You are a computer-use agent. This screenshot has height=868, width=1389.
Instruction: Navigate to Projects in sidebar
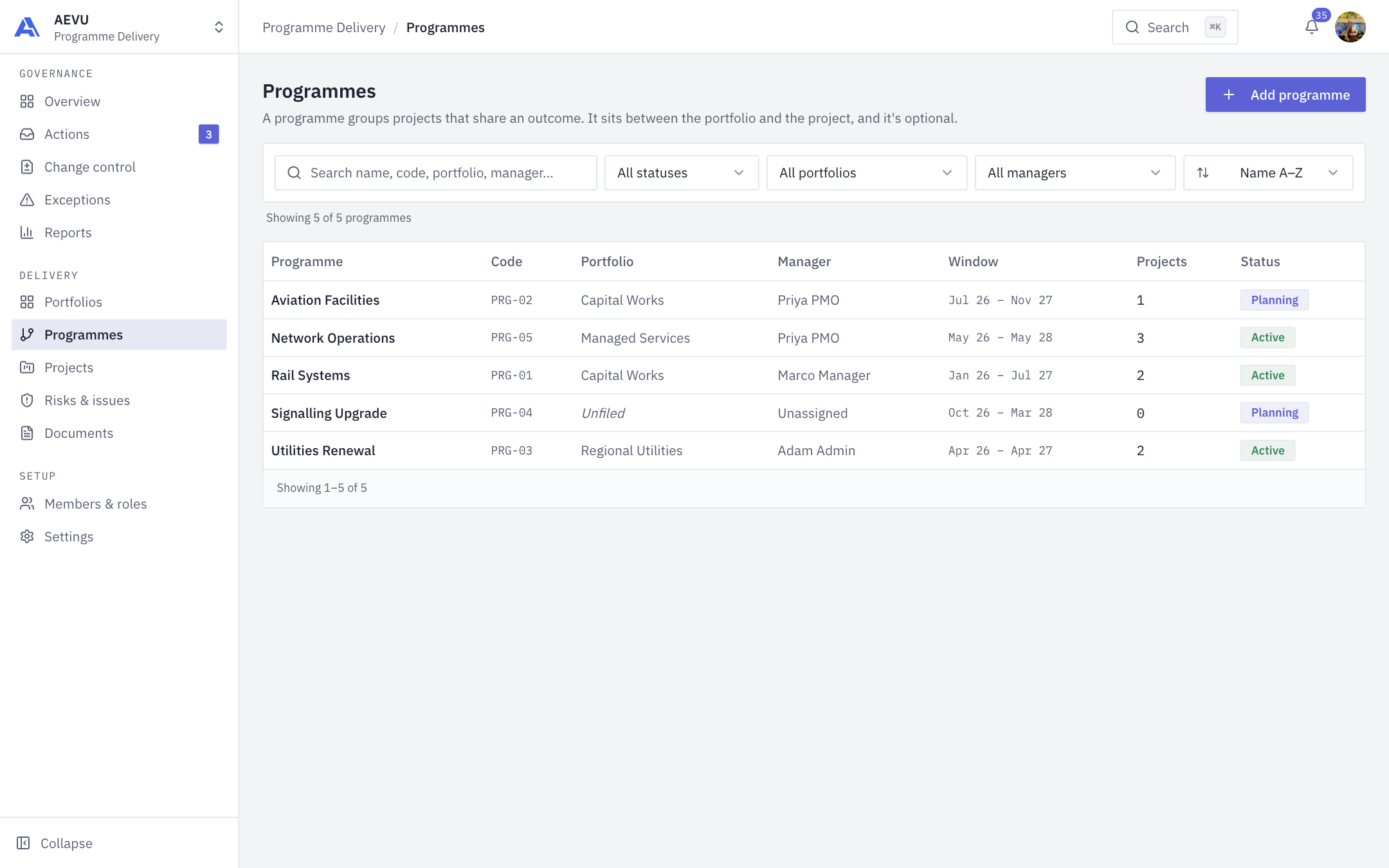click(119, 368)
